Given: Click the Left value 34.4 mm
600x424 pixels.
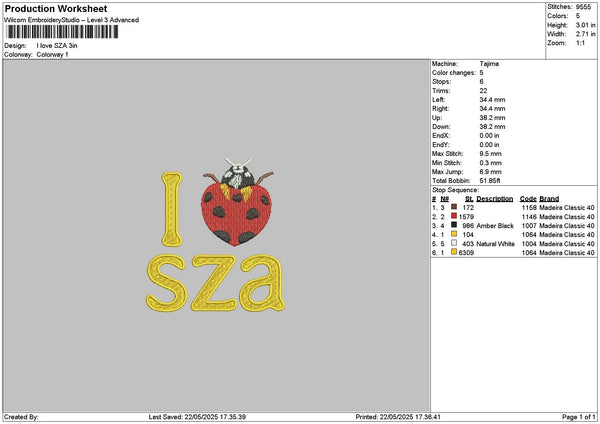Looking at the screenshot, I should [492, 100].
